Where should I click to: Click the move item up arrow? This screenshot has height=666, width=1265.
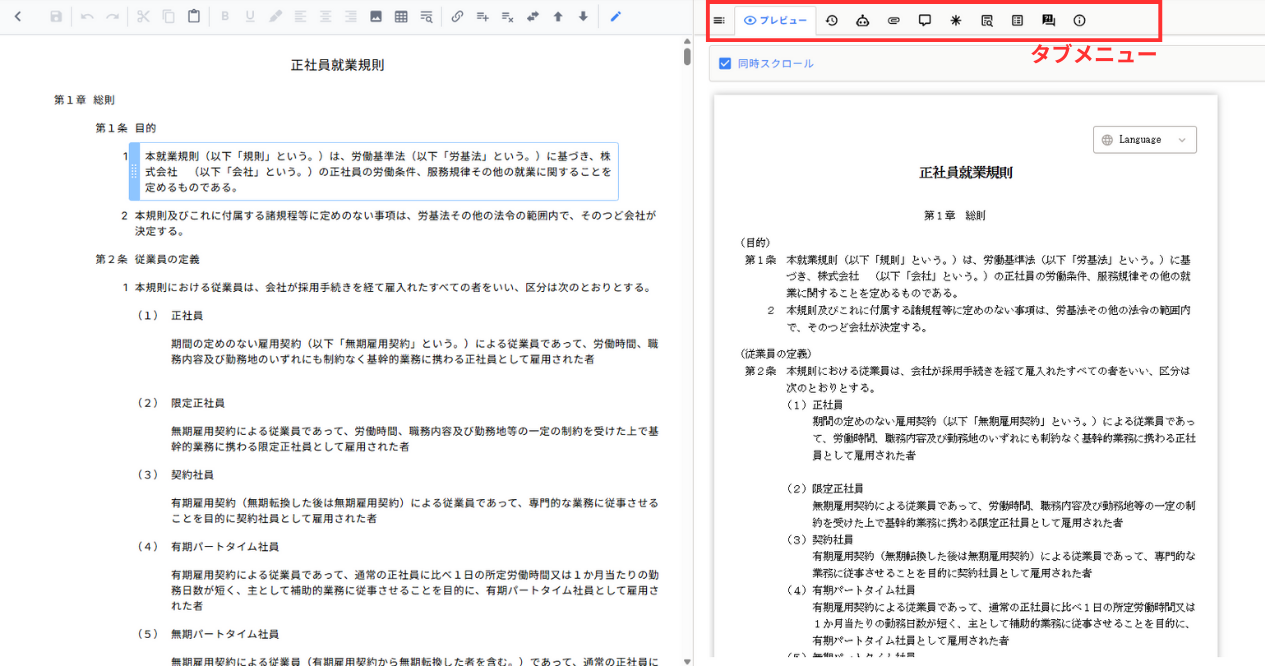[x=558, y=17]
